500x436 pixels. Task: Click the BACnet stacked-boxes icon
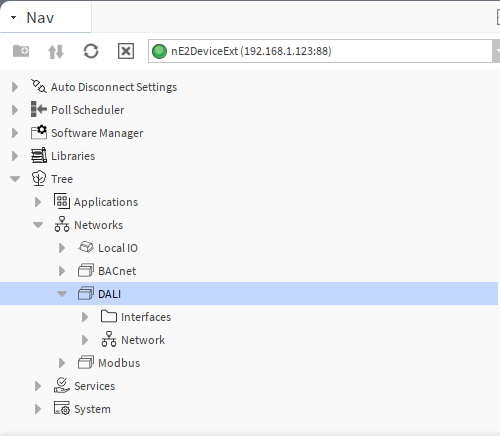click(86, 270)
